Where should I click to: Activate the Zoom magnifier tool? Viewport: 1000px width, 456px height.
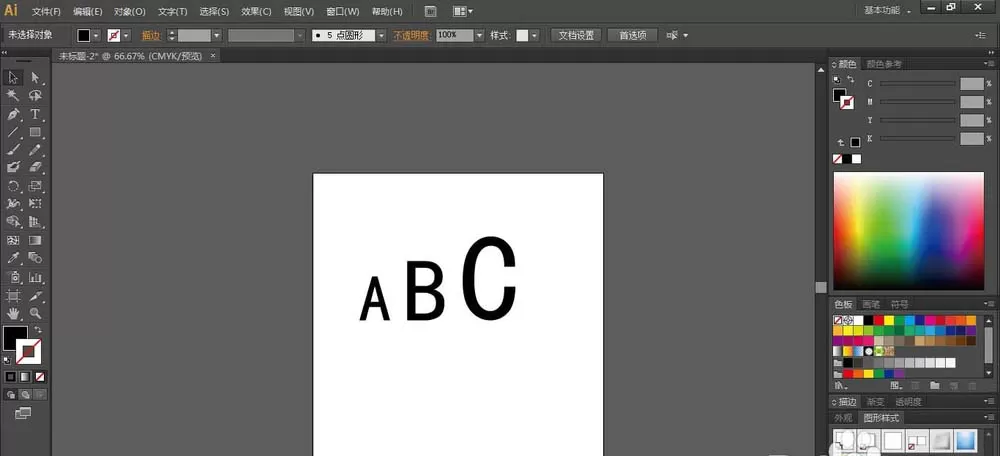pyautogui.click(x=35, y=313)
